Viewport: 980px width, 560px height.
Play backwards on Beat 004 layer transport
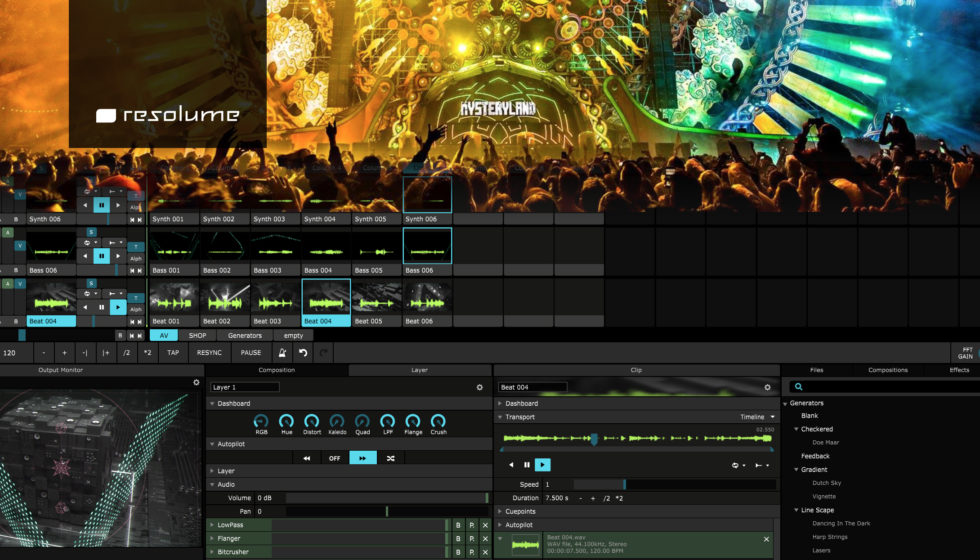pyautogui.click(x=86, y=307)
